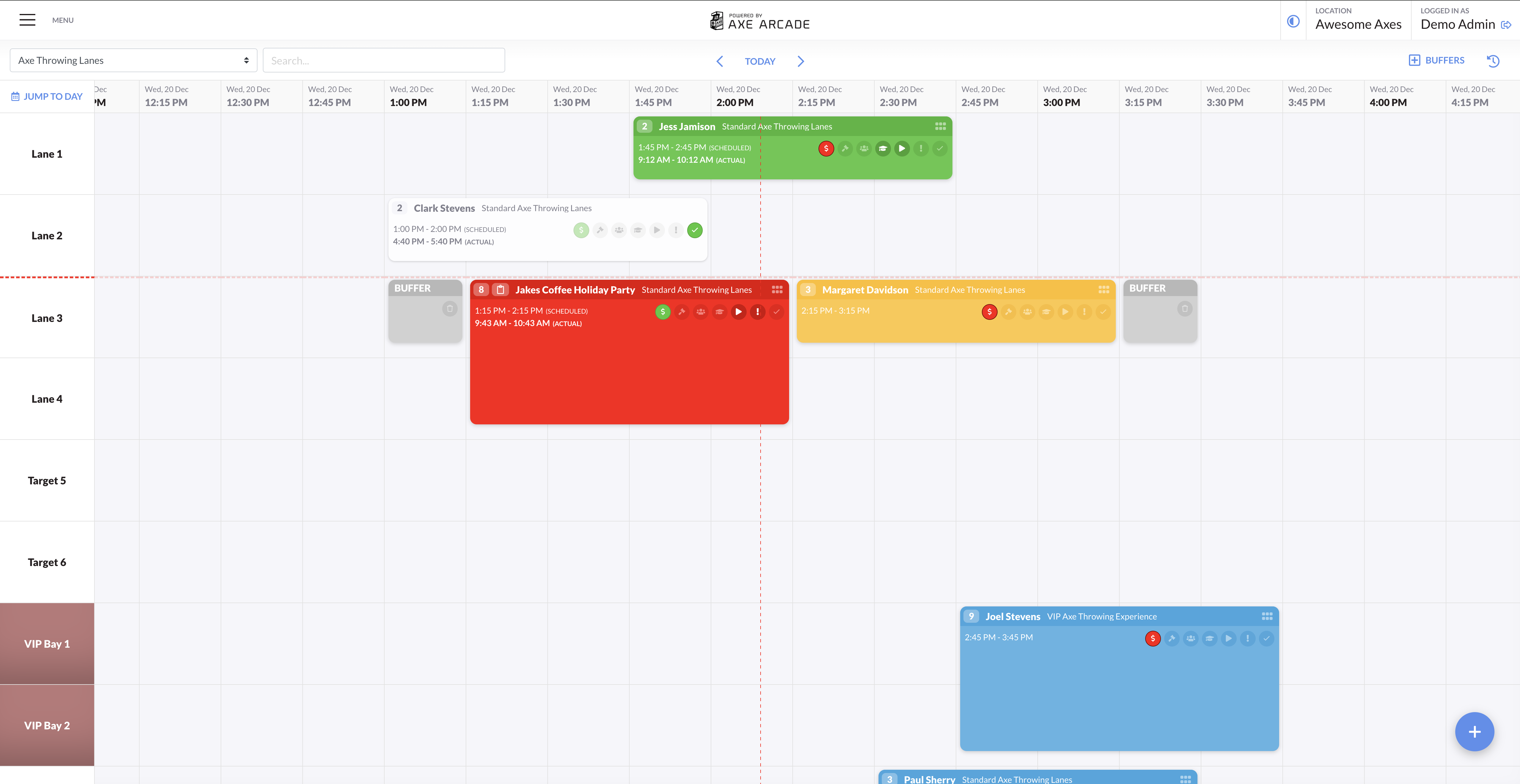This screenshot has height=784, width=1520.
Task: Open the booking history clock icon
Action: coord(1493,61)
